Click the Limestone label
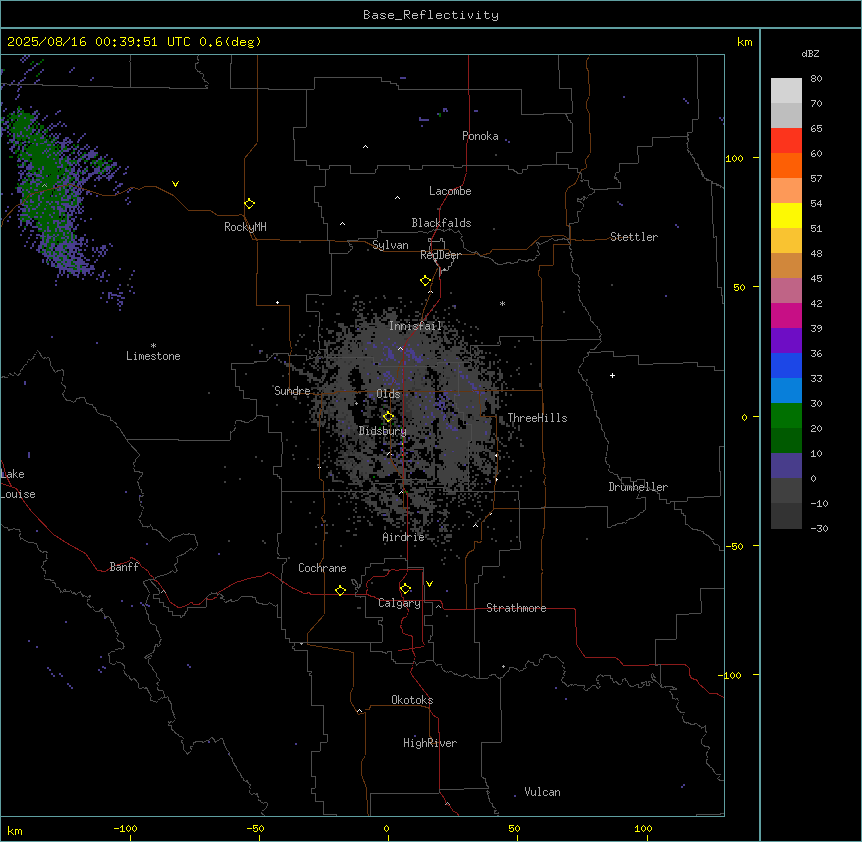The image size is (862, 842). (153, 356)
